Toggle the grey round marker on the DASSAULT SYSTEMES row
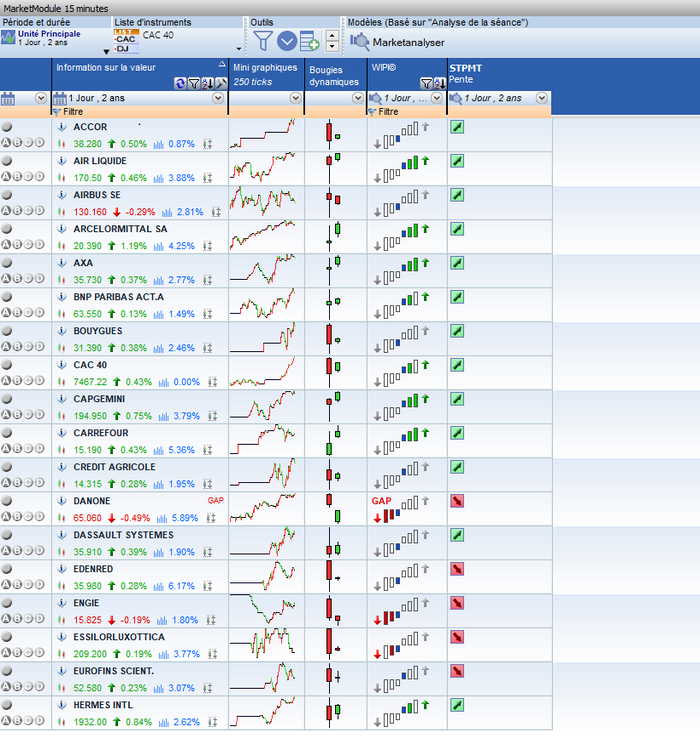The image size is (700, 750). [6, 535]
